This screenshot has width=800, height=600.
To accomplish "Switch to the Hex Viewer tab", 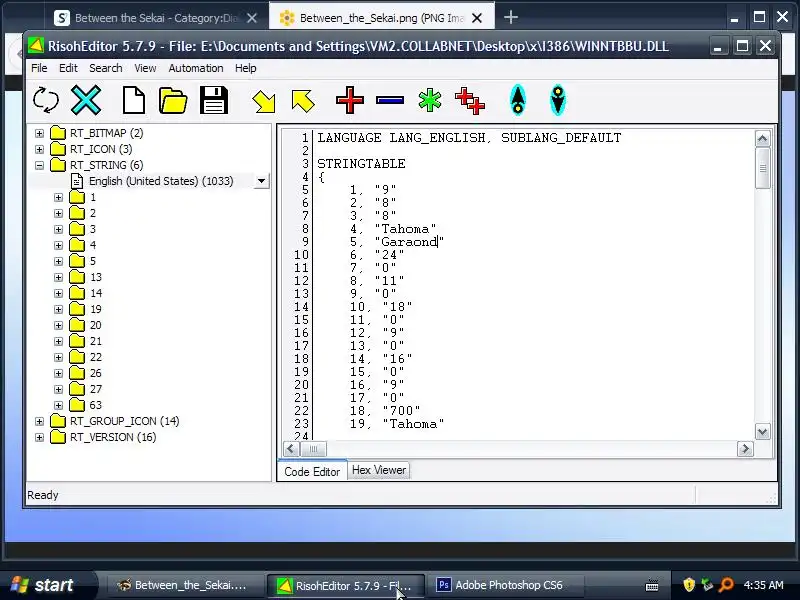I will coord(379,470).
